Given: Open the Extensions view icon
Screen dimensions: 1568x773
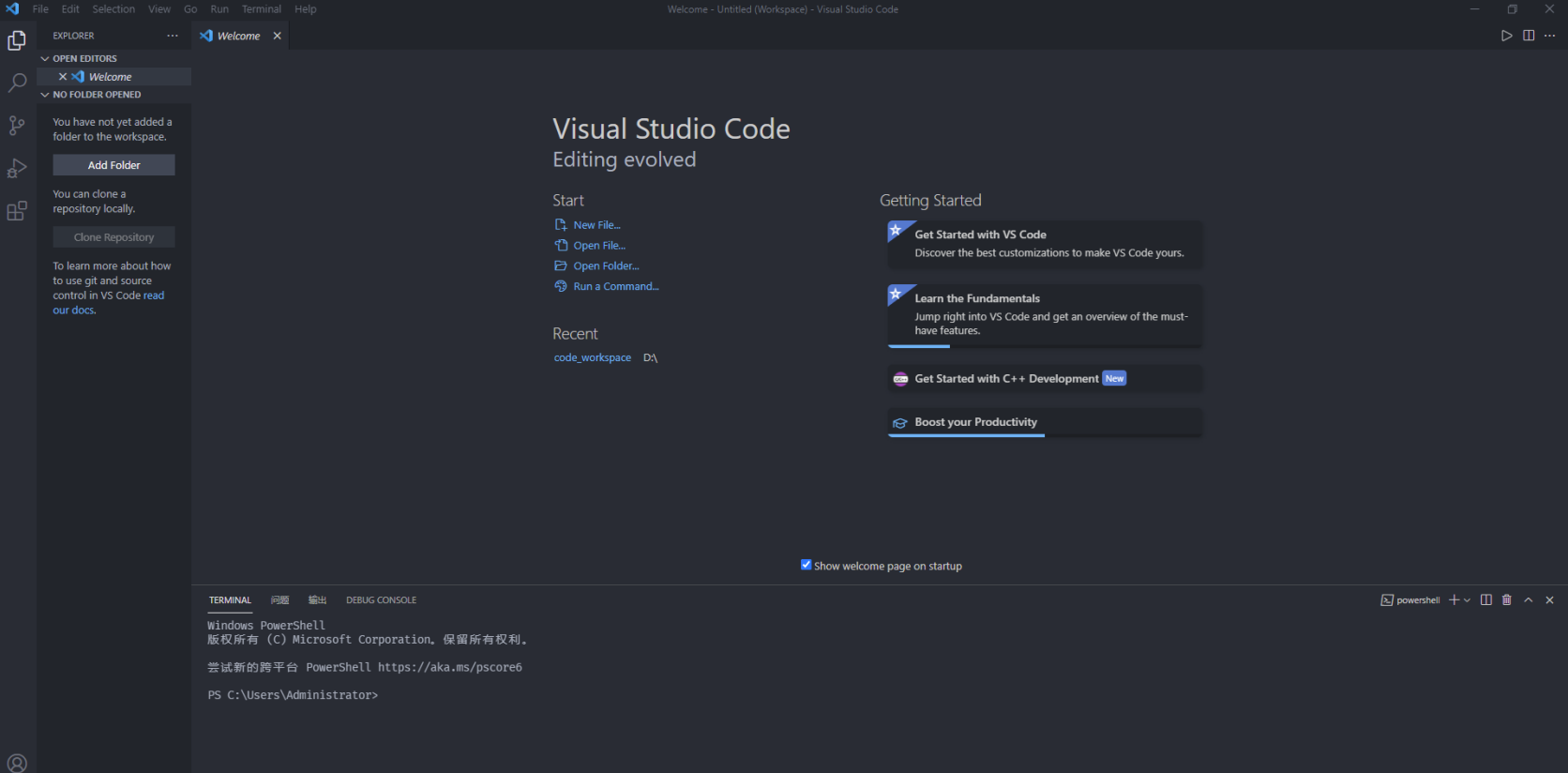Looking at the screenshot, I should pyautogui.click(x=17, y=211).
